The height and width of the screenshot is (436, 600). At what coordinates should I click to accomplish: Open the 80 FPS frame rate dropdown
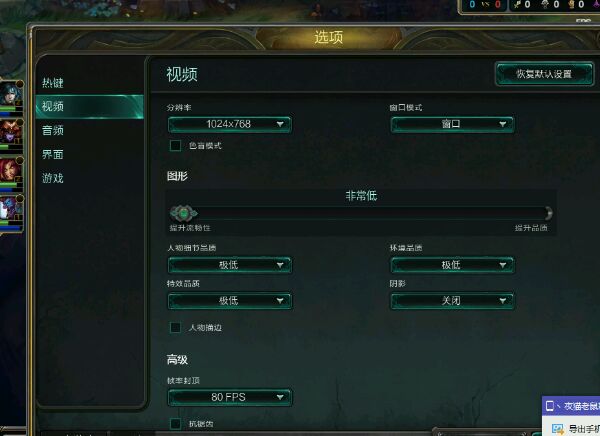[x=230, y=397]
